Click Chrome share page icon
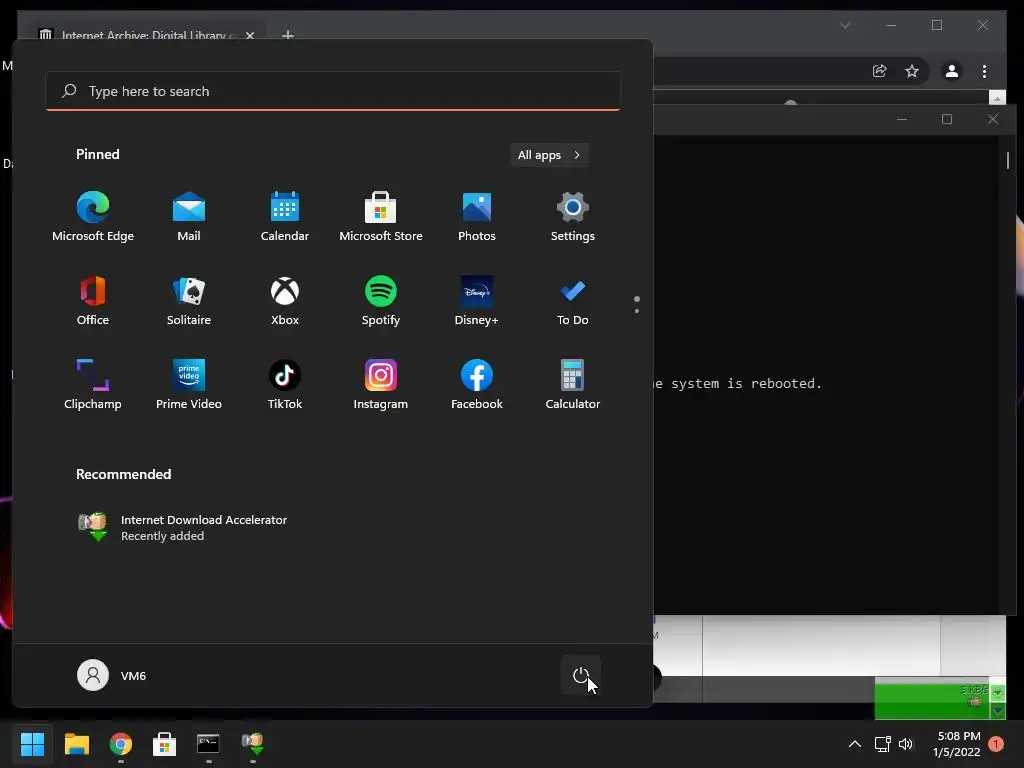1024x768 pixels. coord(880,71)
